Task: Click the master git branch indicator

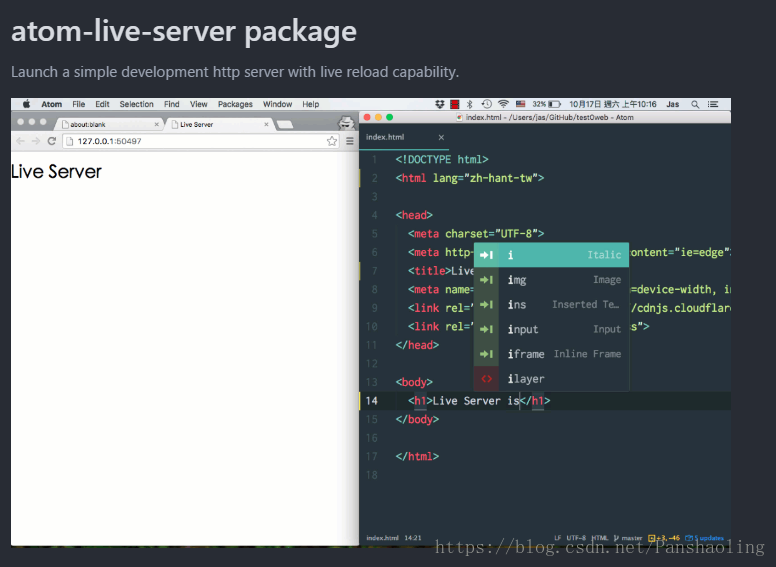Action: click(x=628, y=538)
